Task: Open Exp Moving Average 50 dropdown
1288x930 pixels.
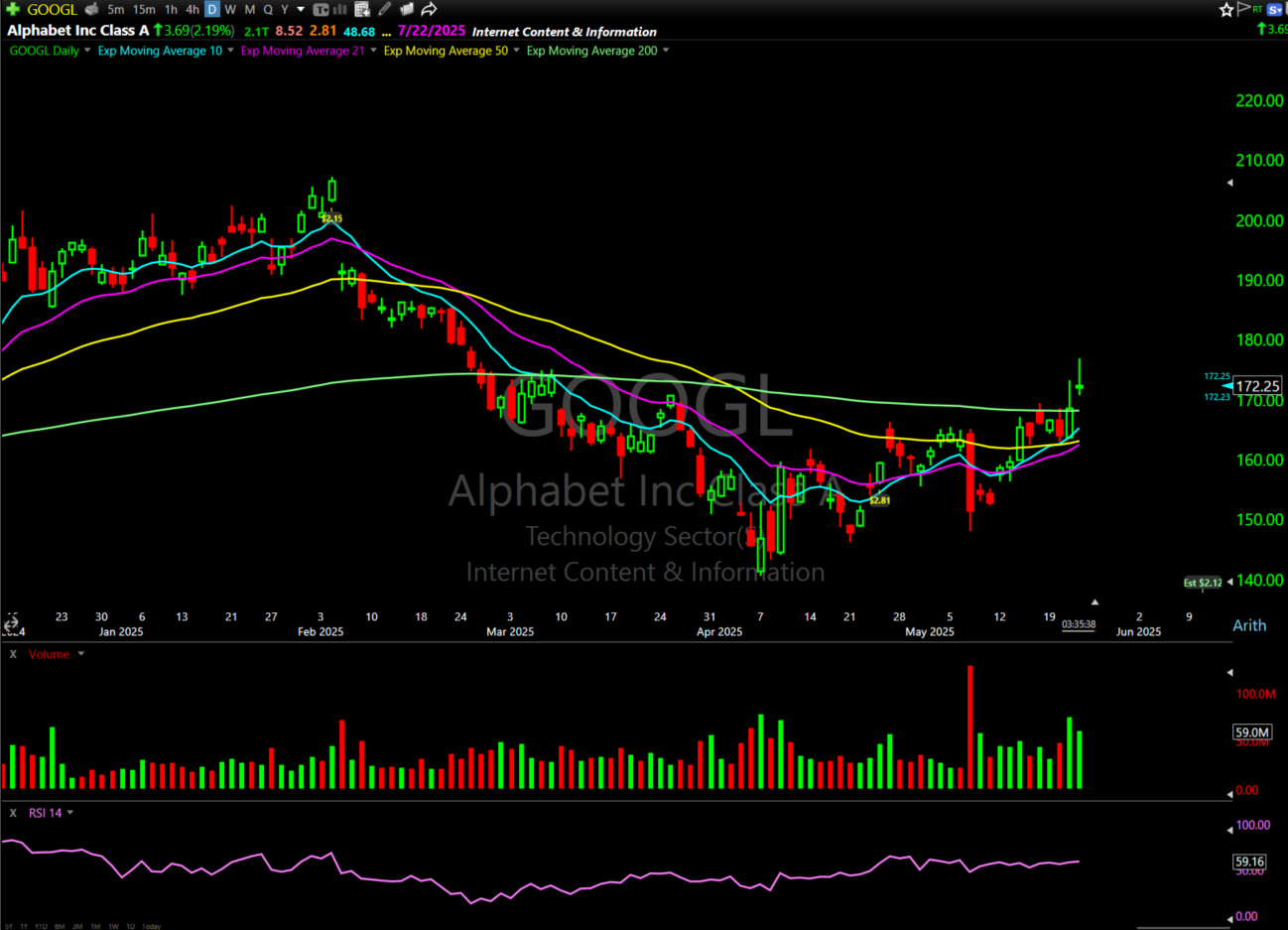Action: click(516, 51)
